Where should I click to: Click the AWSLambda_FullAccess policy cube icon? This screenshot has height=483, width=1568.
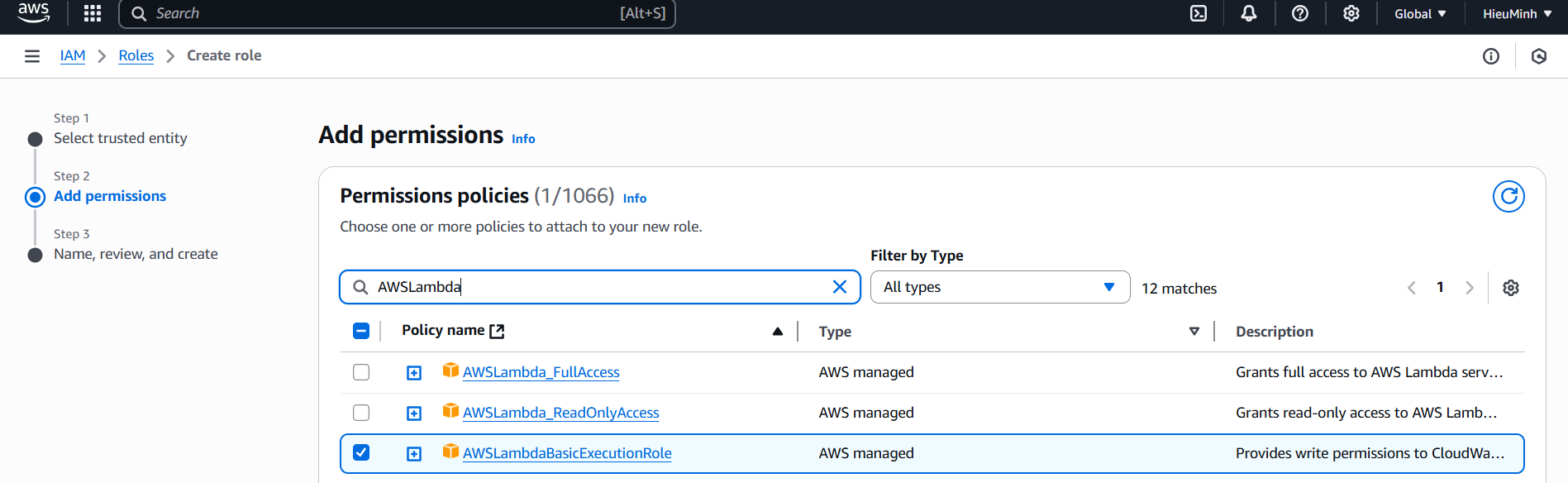tap(450, 371)
